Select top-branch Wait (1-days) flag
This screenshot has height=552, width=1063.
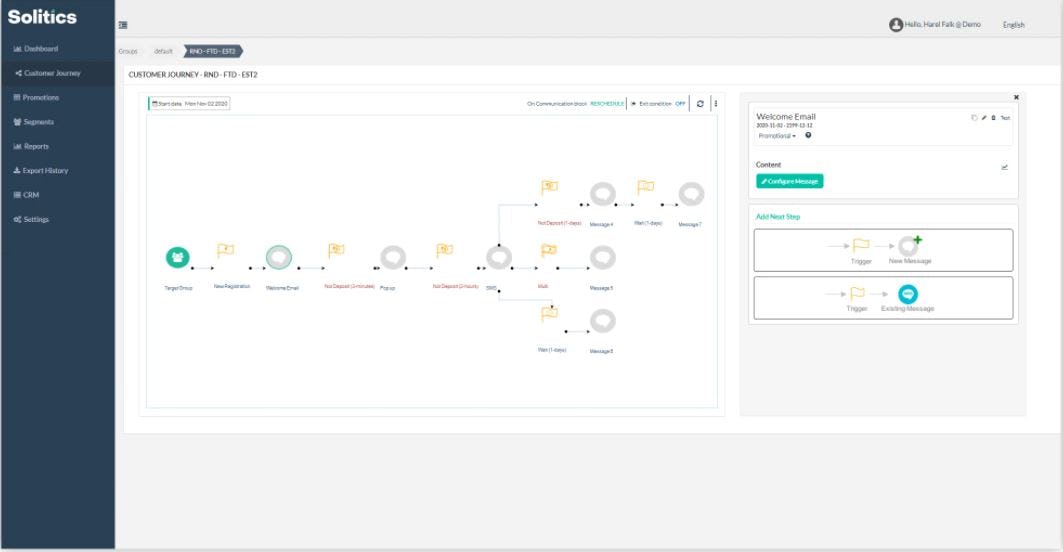tap(646, 186)
